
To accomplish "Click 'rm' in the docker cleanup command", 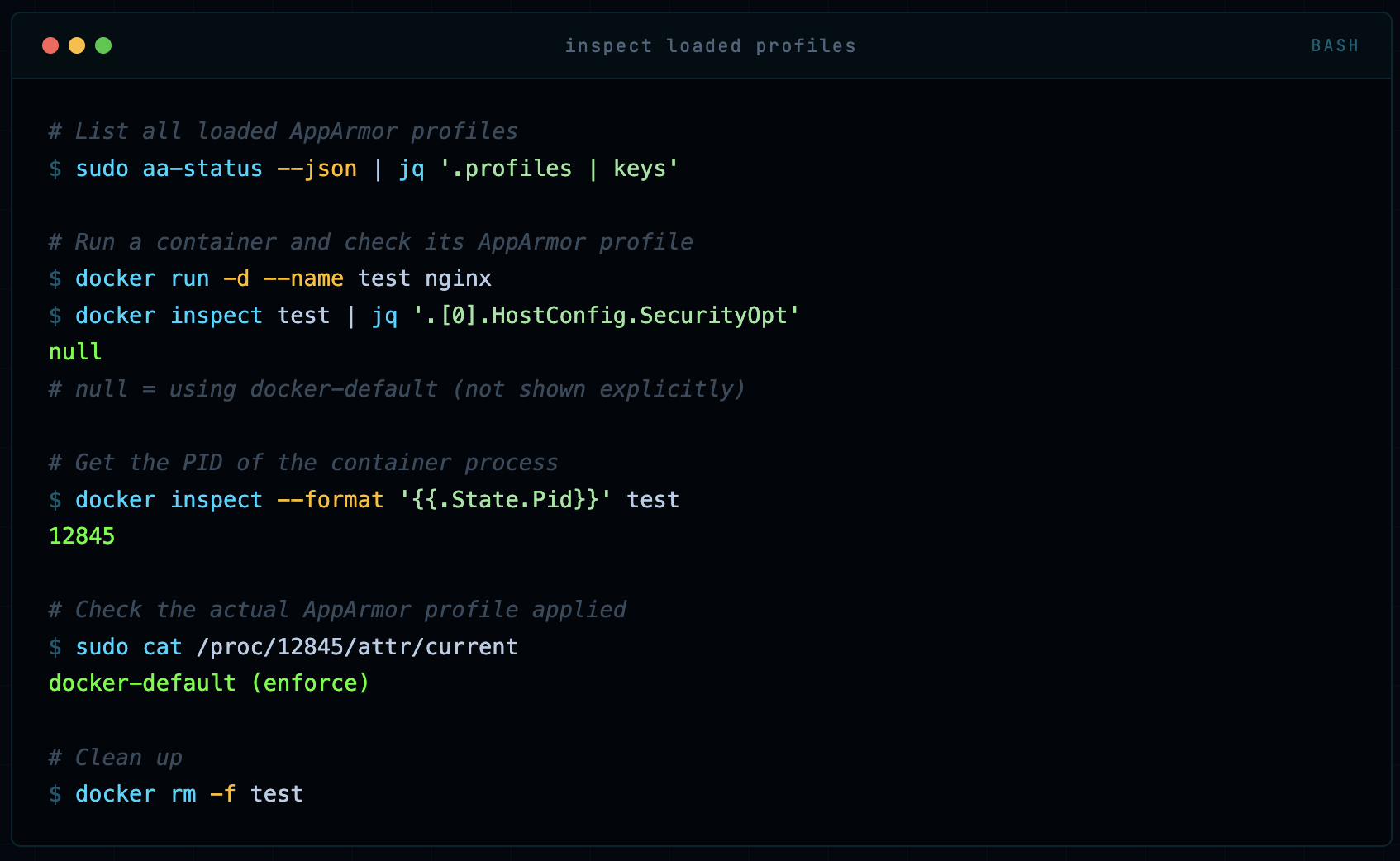I will point(183,794).
